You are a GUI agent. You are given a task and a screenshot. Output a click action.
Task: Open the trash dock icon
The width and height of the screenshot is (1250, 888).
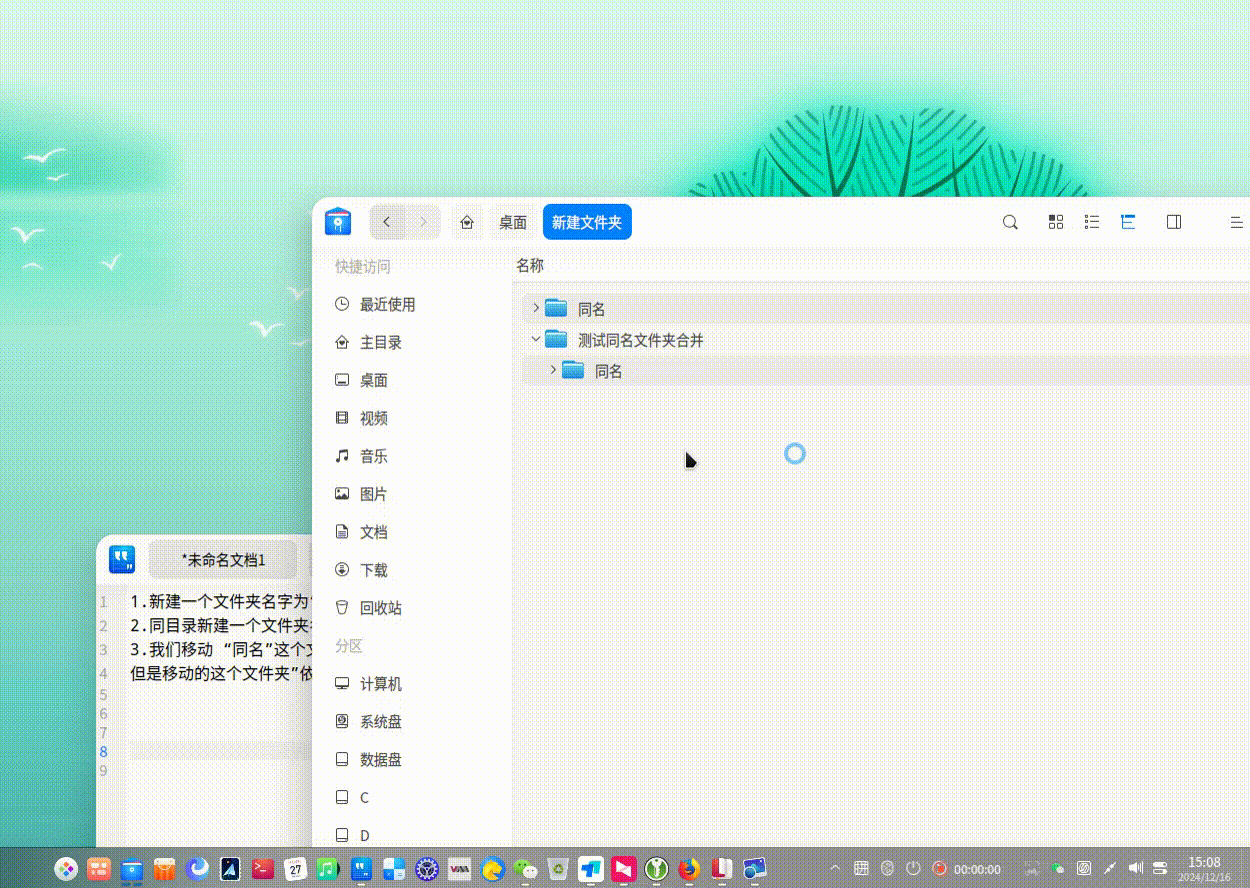[558, 869]
